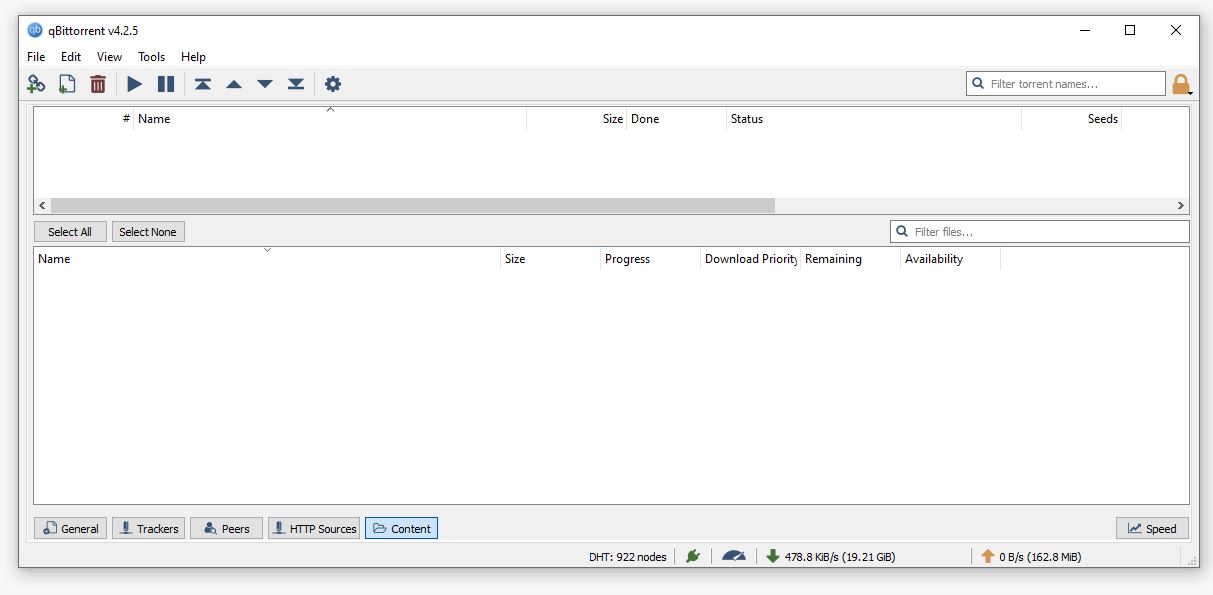Click DHT: 922 nodes status text
1213x595 pixels.
pyautogui.click(x=628, y=557)
